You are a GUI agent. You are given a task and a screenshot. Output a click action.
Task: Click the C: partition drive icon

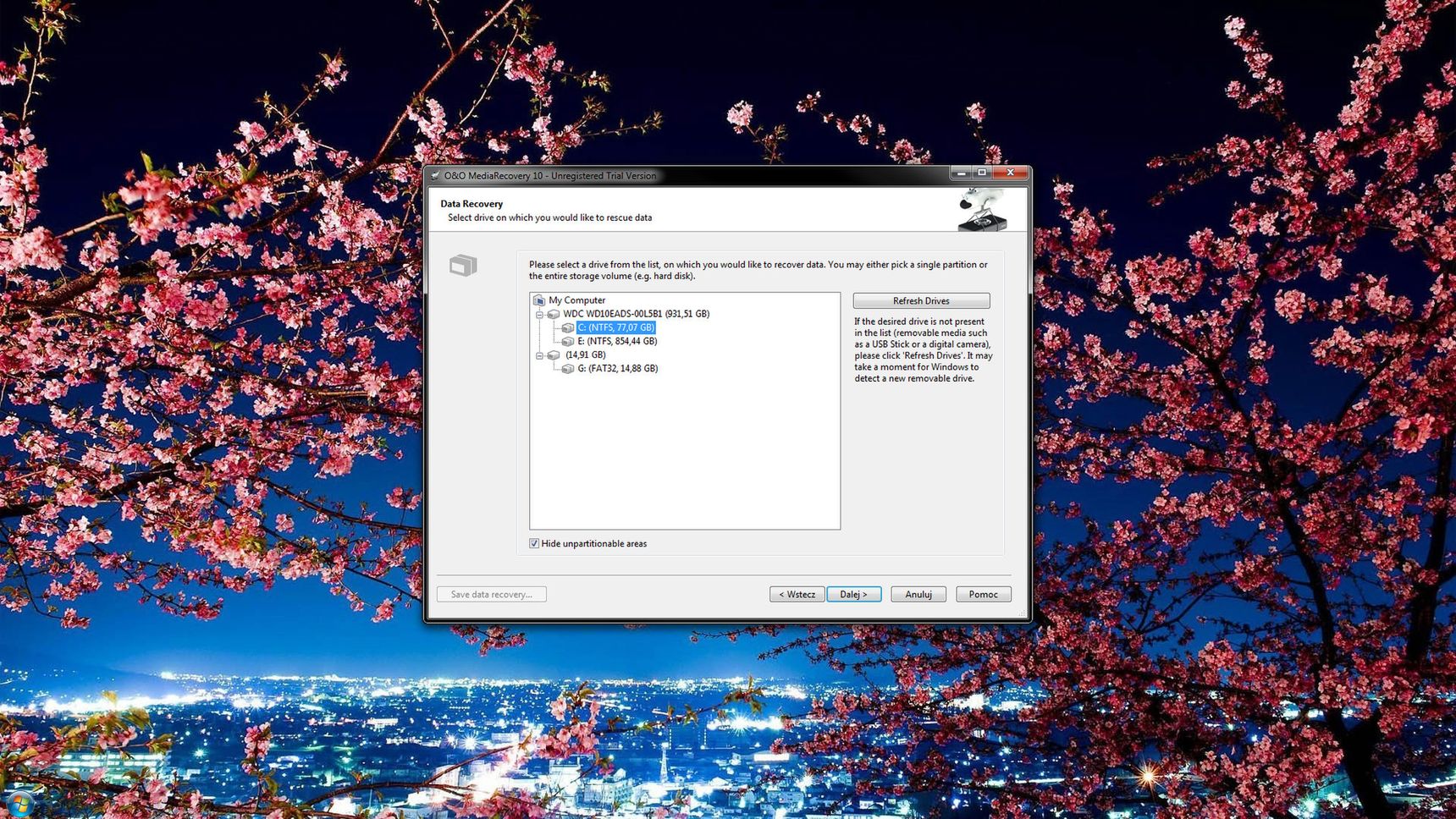(x=568, y=327)
